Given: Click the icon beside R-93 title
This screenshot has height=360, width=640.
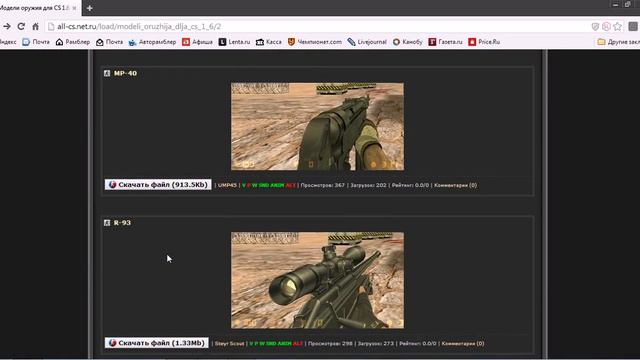Looking at the screenshot, I should click(x=107, y=223).
